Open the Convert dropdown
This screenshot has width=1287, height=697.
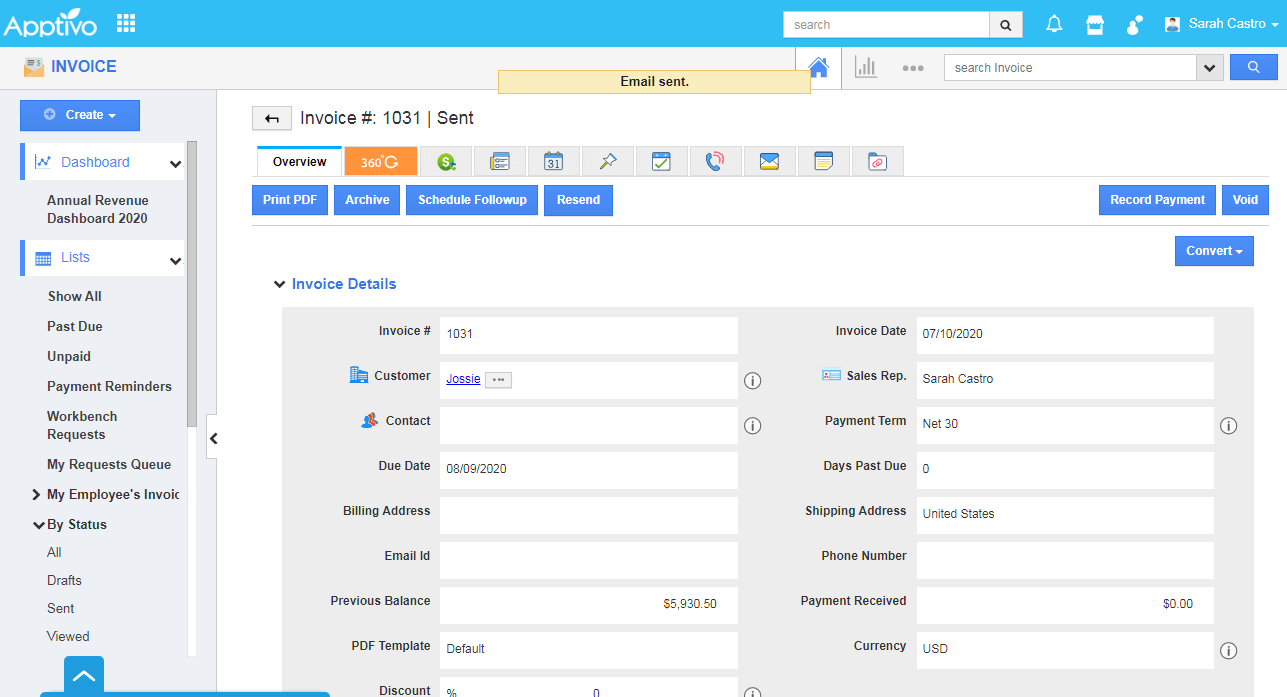pyautogui.click(x=1213, y=251)
